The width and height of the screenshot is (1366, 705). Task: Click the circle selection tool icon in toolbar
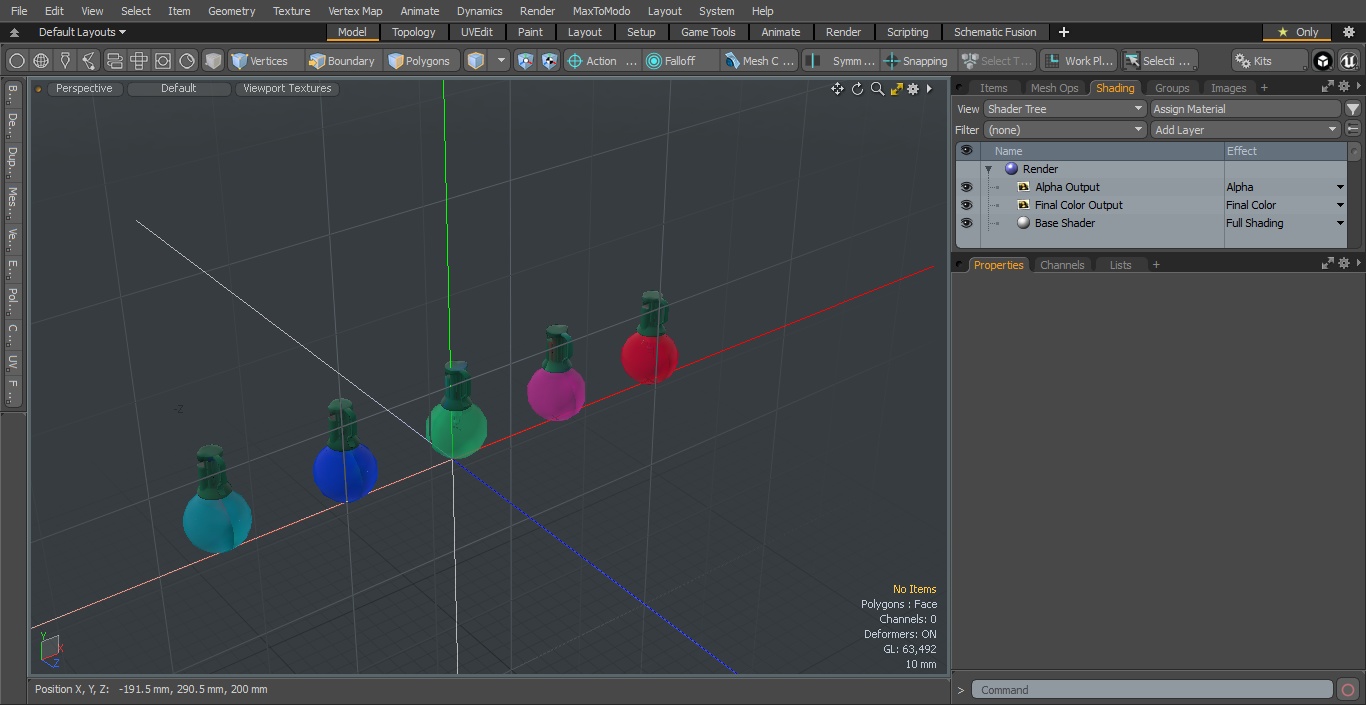[x=17, y=61]
